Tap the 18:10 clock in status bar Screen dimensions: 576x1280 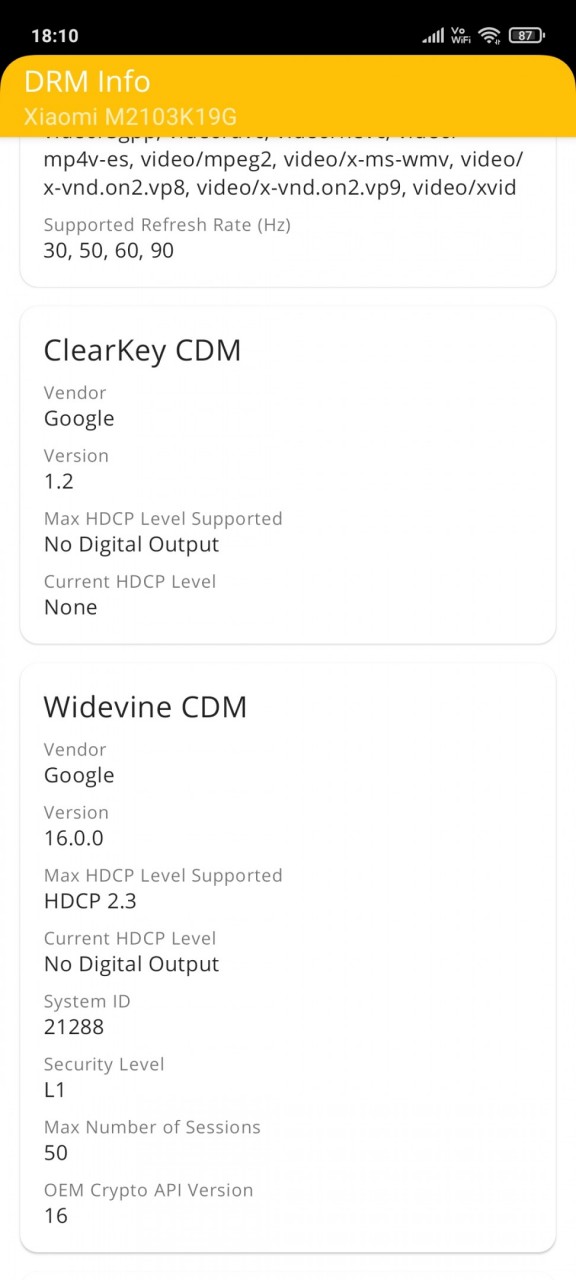coord(55,36)
